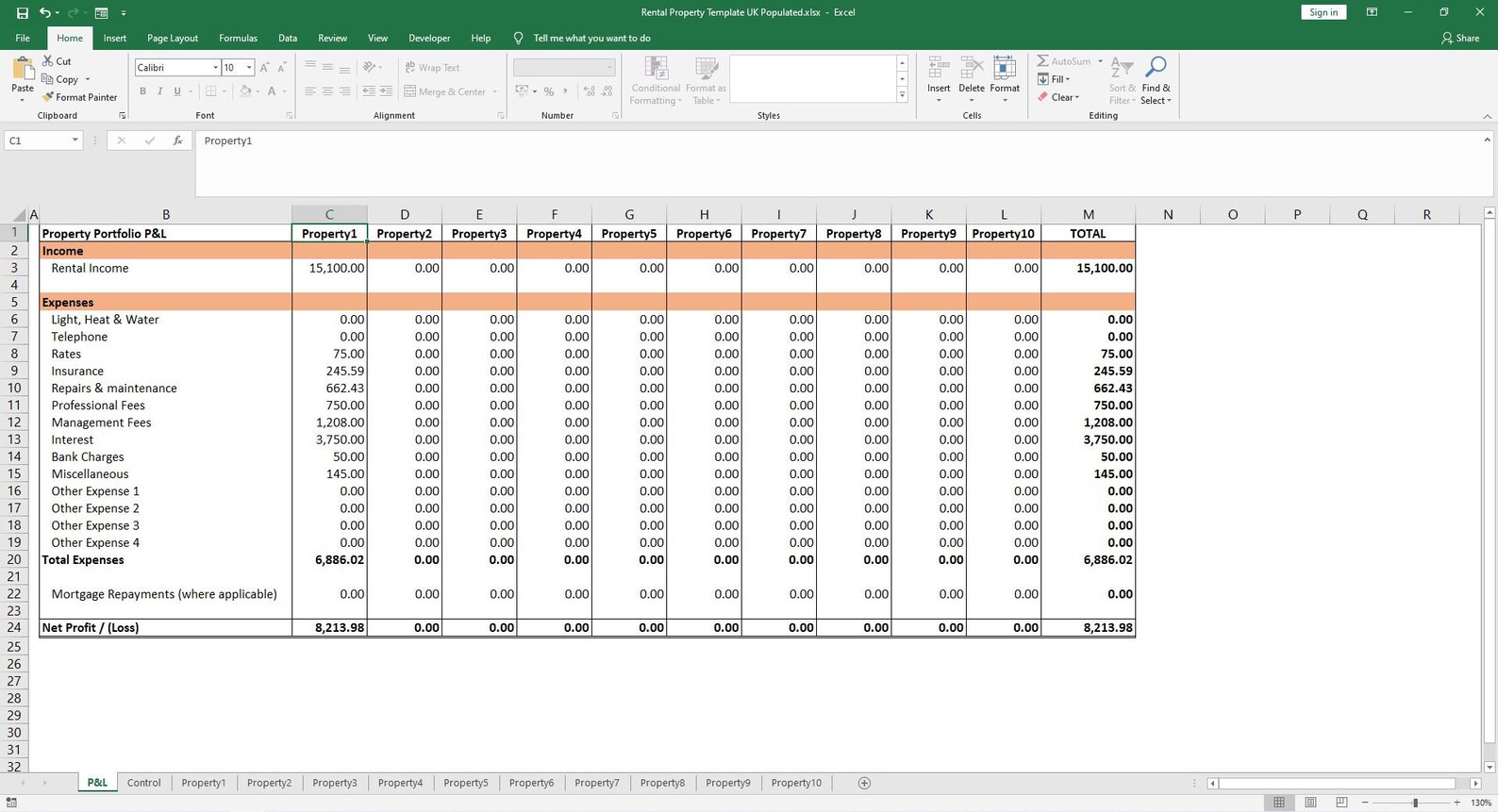Viewport: 1498px width, 812px height.
Task: Open the Property10 sheet tab
Action: pyautogui.click(x=796, y=783)
